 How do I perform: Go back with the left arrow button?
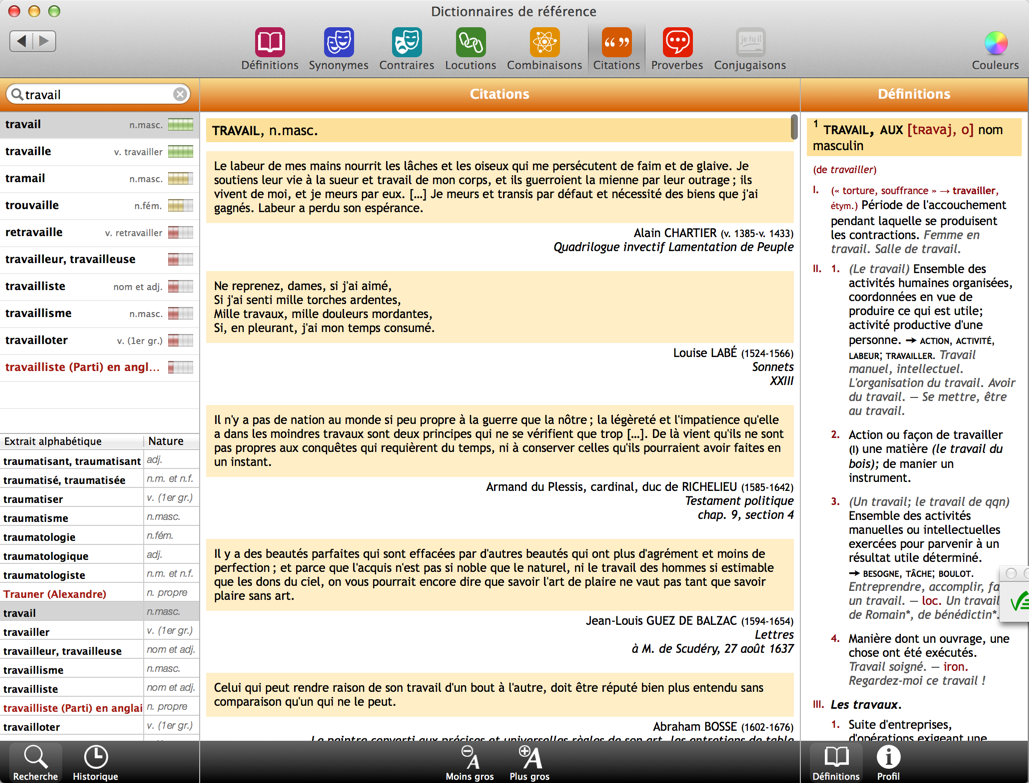click(21, 41)
